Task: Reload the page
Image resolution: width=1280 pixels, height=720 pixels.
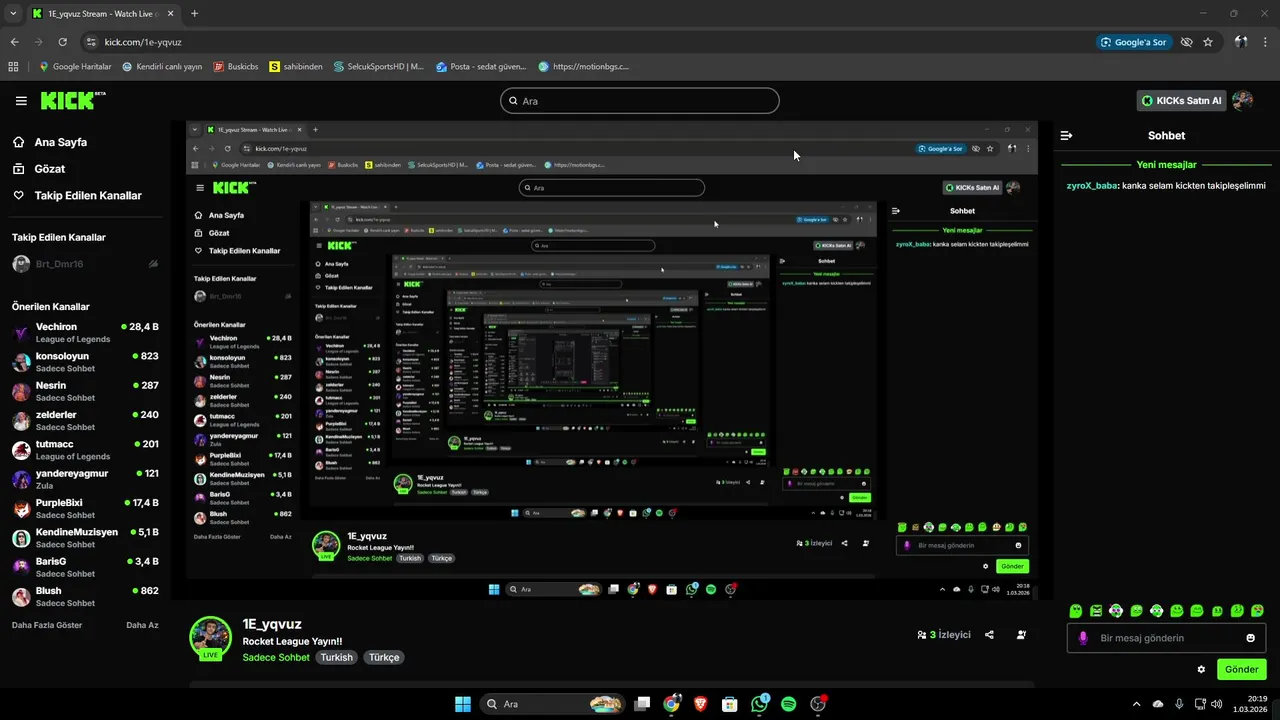Action: (62, 42)
